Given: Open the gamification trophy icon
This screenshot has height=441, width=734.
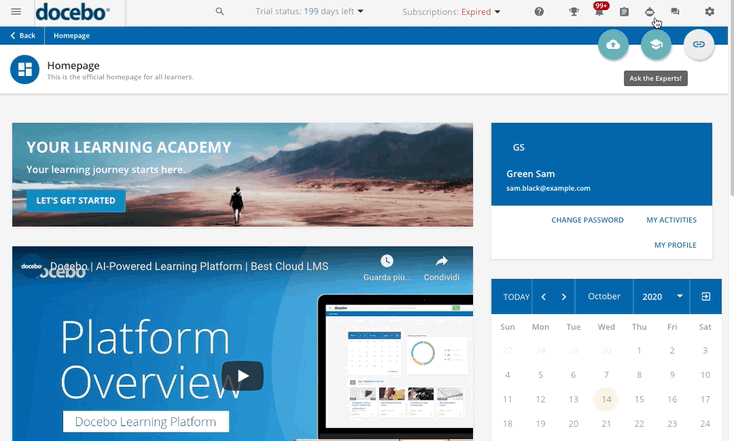Looking at the screenshot, I should (x=574, y=12).
